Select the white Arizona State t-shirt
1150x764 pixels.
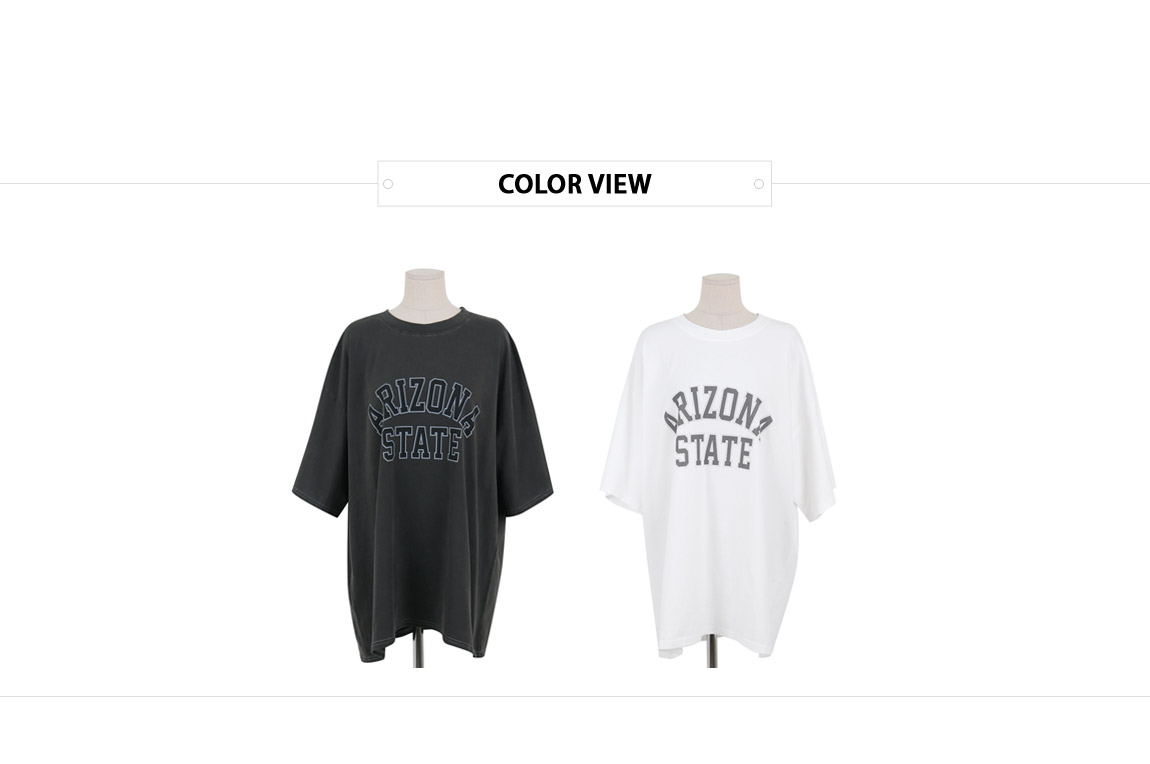[x=717, y=484]
